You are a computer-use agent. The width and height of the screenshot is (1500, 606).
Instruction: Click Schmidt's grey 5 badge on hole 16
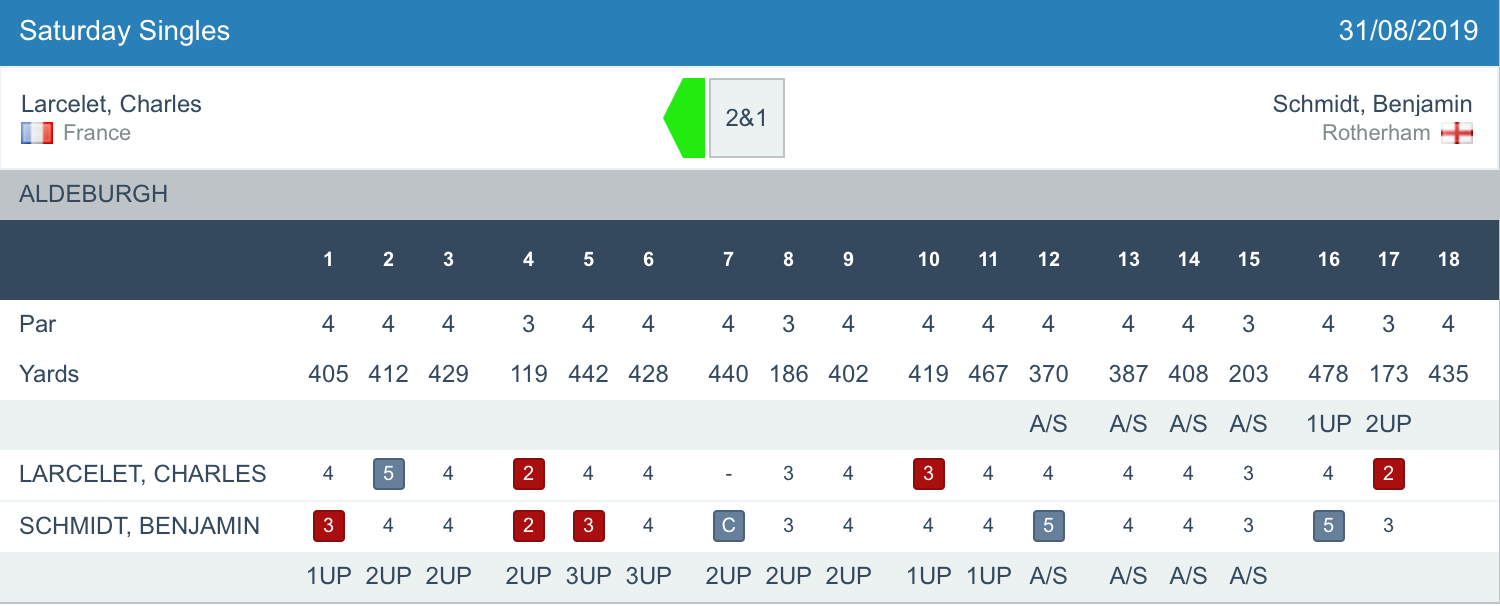point(1328,526)
